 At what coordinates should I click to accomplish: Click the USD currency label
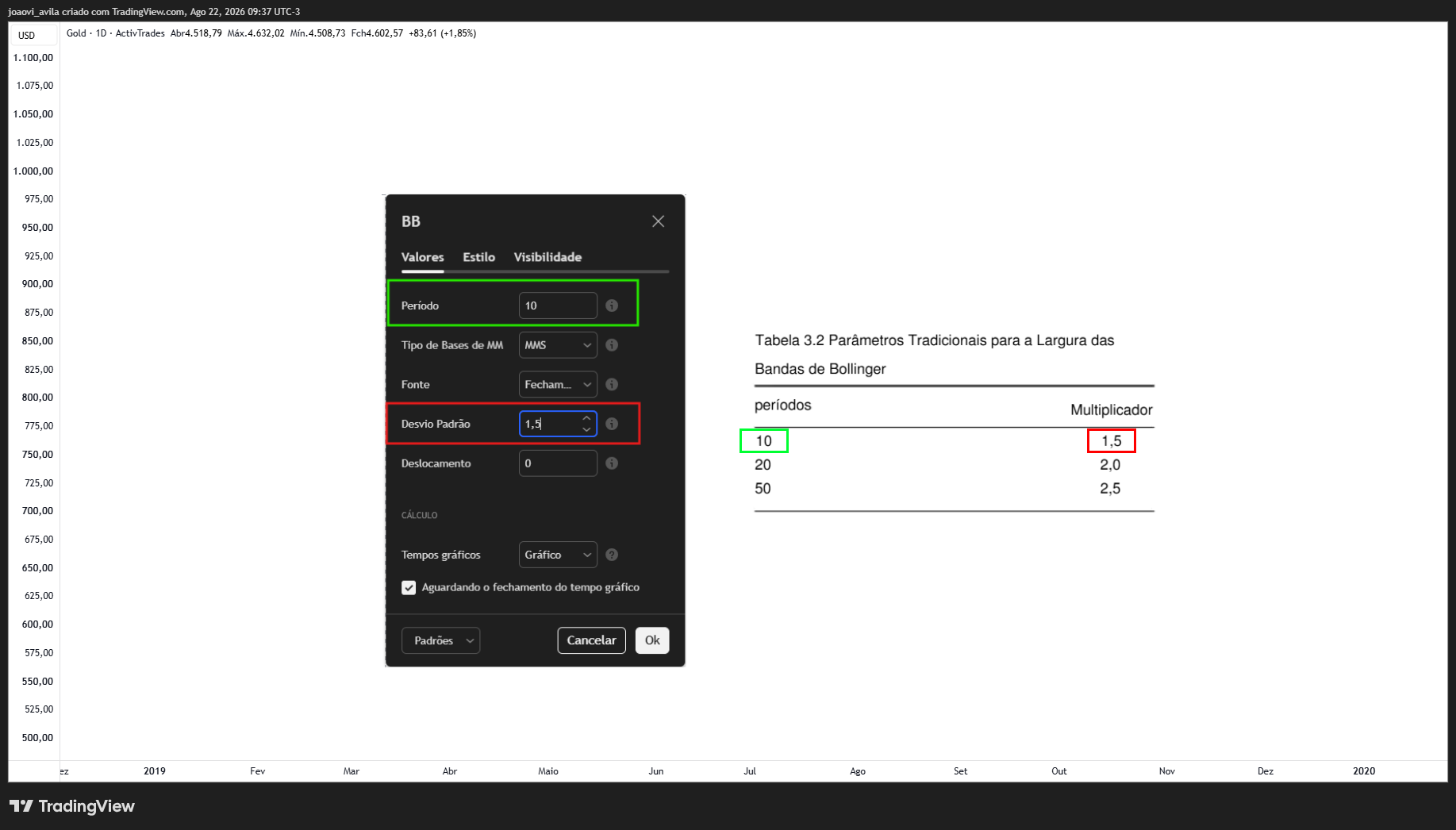(x=27, y=36)
